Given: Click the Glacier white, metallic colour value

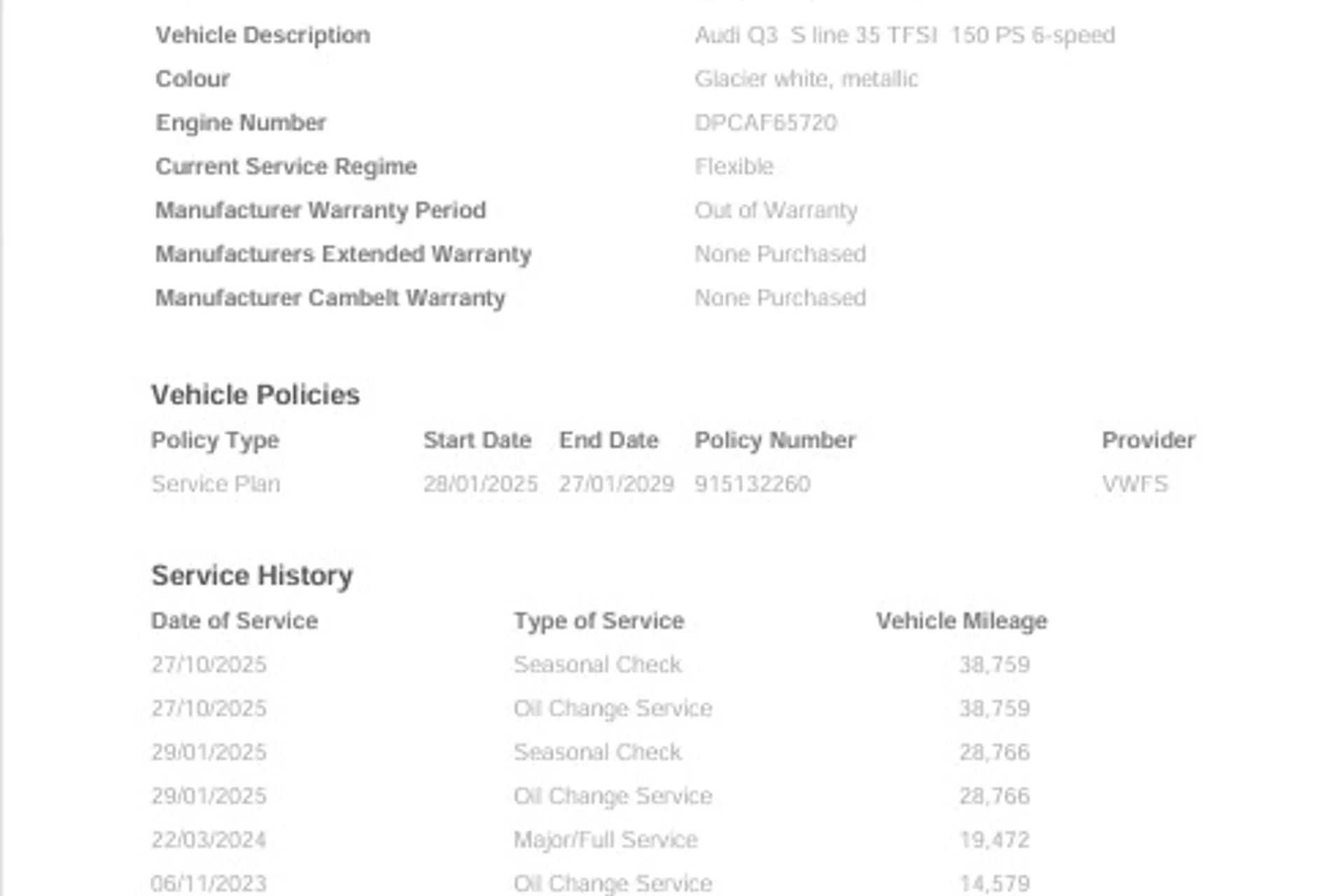Looking at the screenshot, I should click(x=806, y=79).
